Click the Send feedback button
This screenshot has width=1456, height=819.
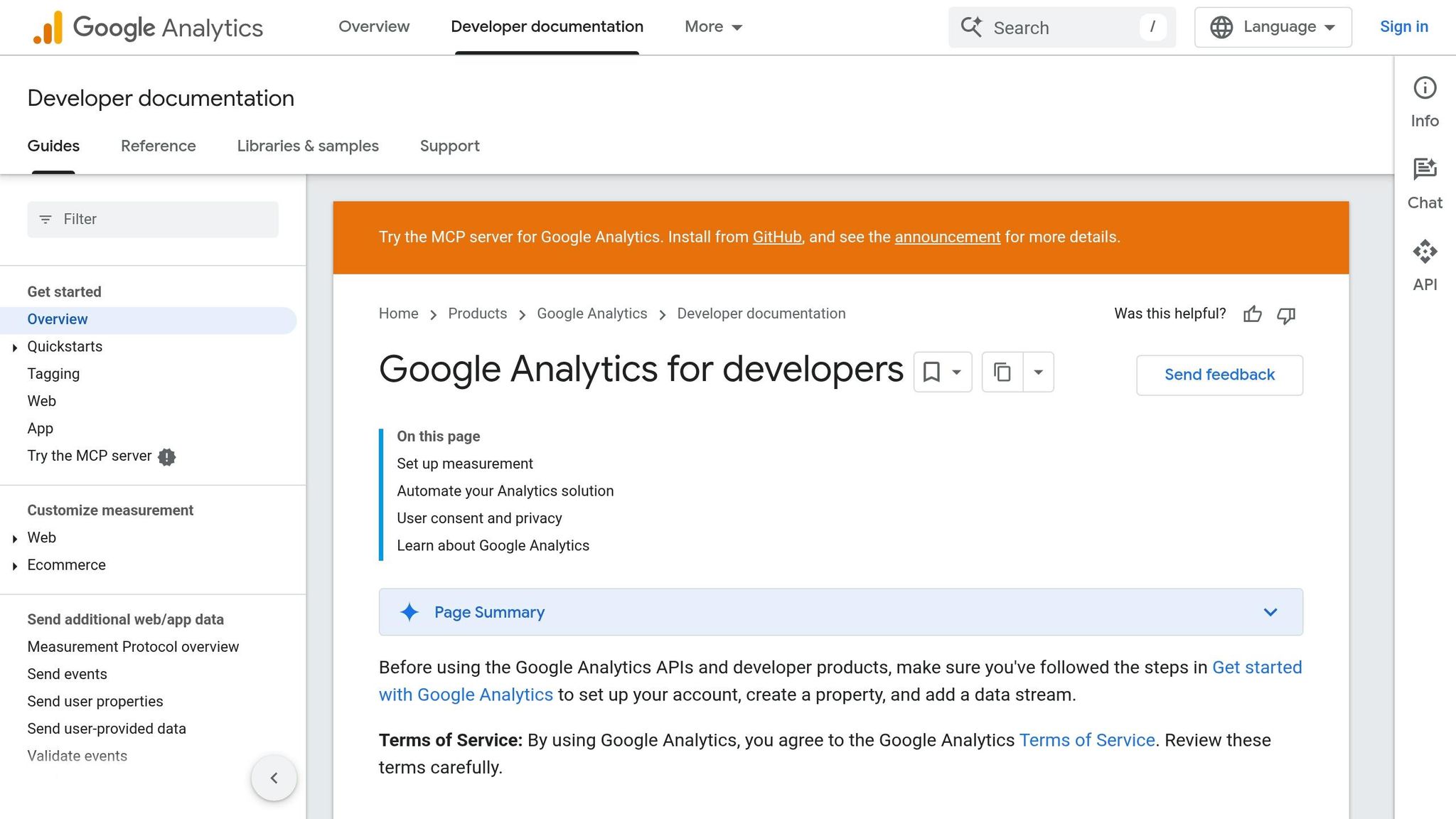1219,375
